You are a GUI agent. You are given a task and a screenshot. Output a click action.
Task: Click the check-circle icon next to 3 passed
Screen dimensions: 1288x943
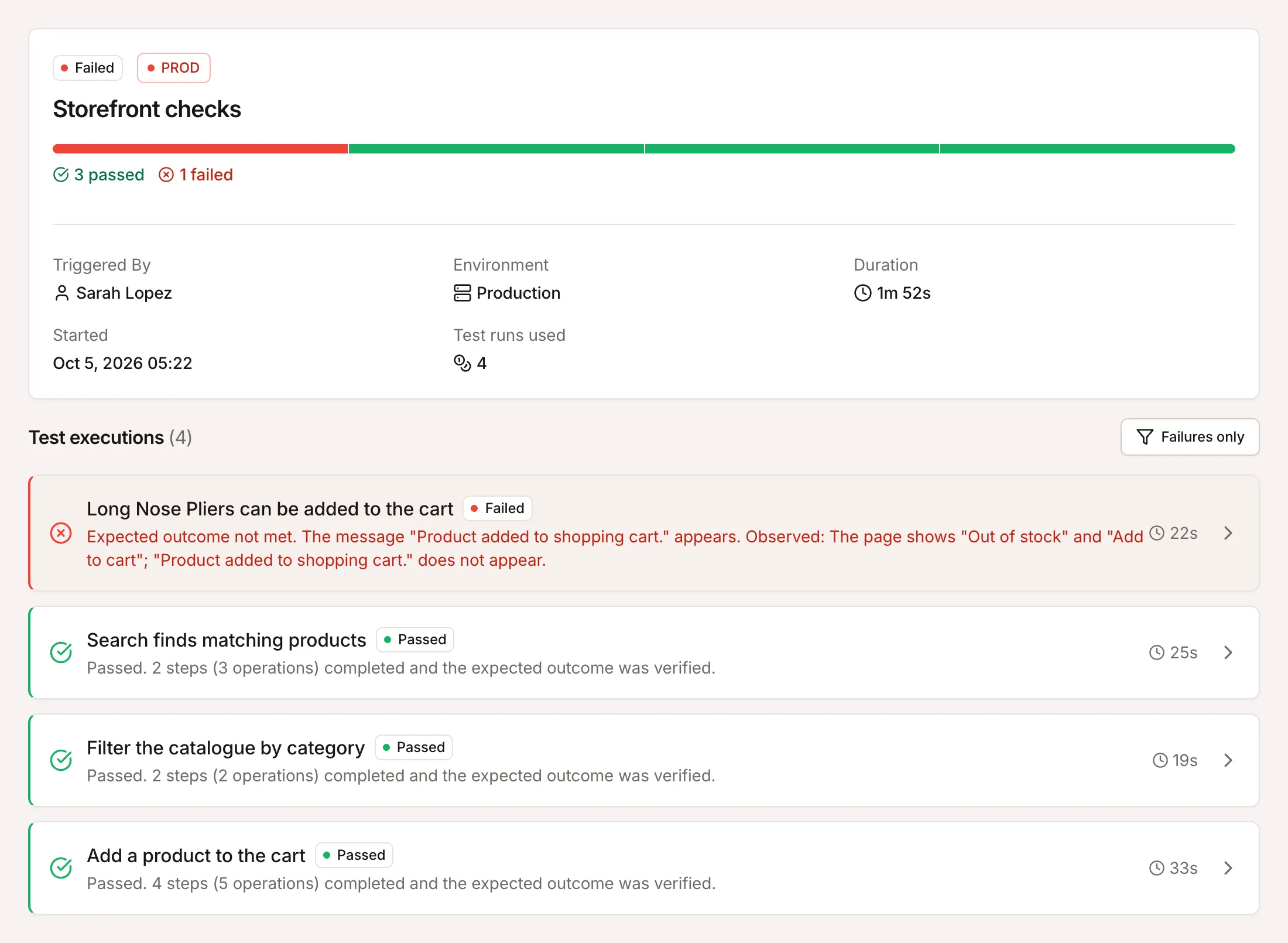click(61, 175)
